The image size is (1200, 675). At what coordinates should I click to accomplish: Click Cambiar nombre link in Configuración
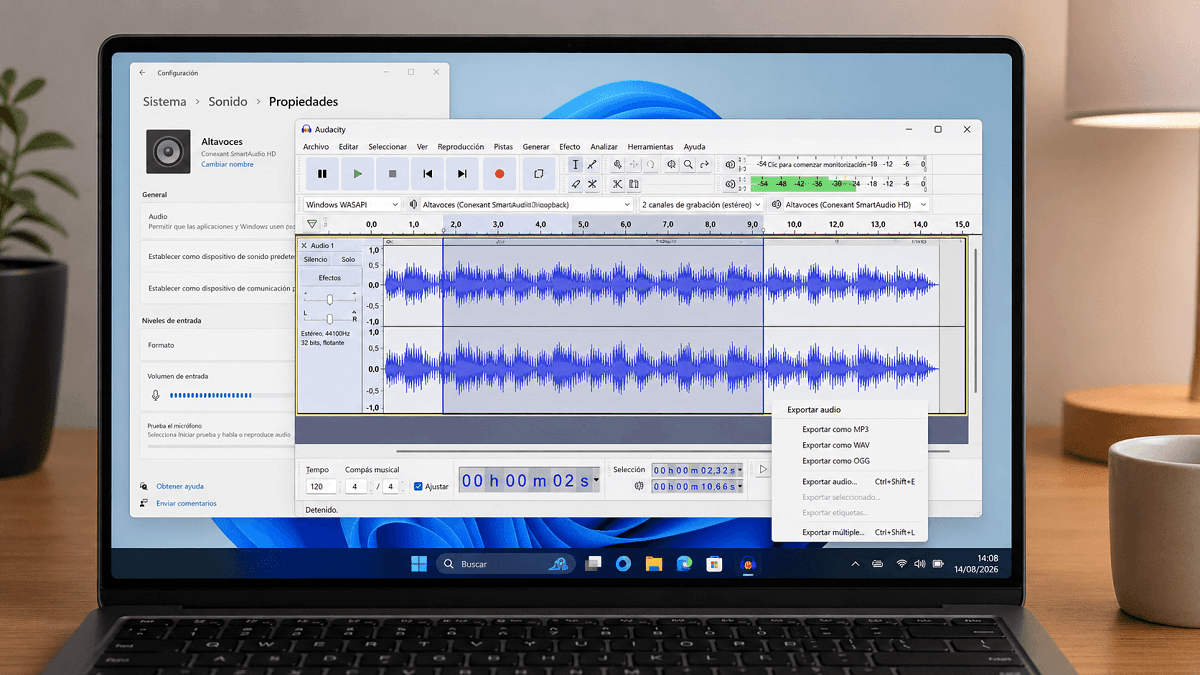(227, 164)
